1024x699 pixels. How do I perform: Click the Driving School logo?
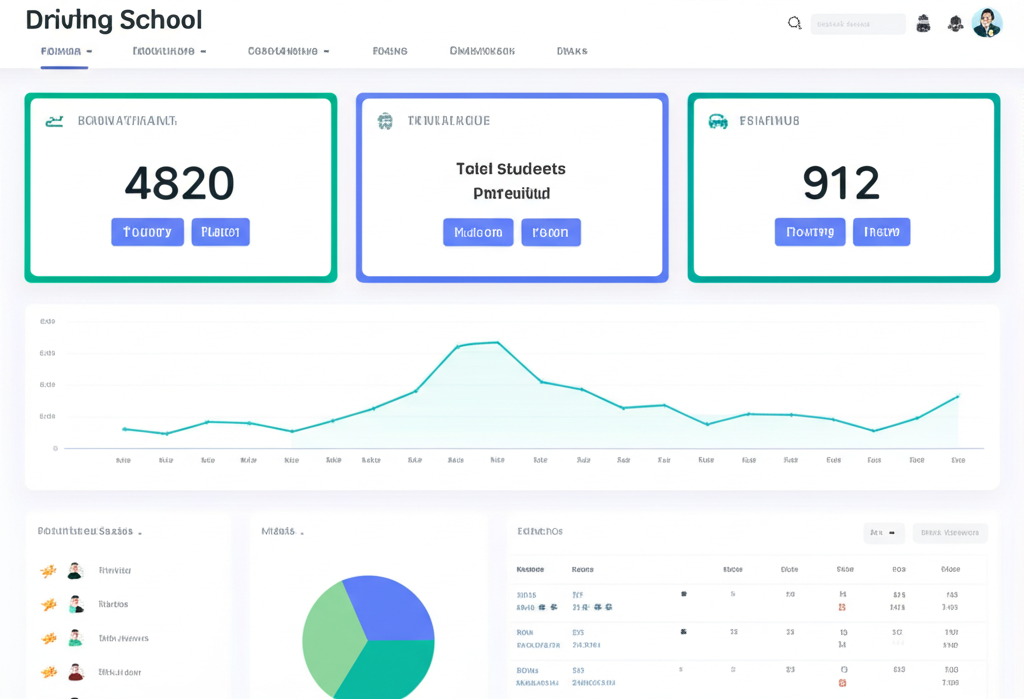coord(113,19)
